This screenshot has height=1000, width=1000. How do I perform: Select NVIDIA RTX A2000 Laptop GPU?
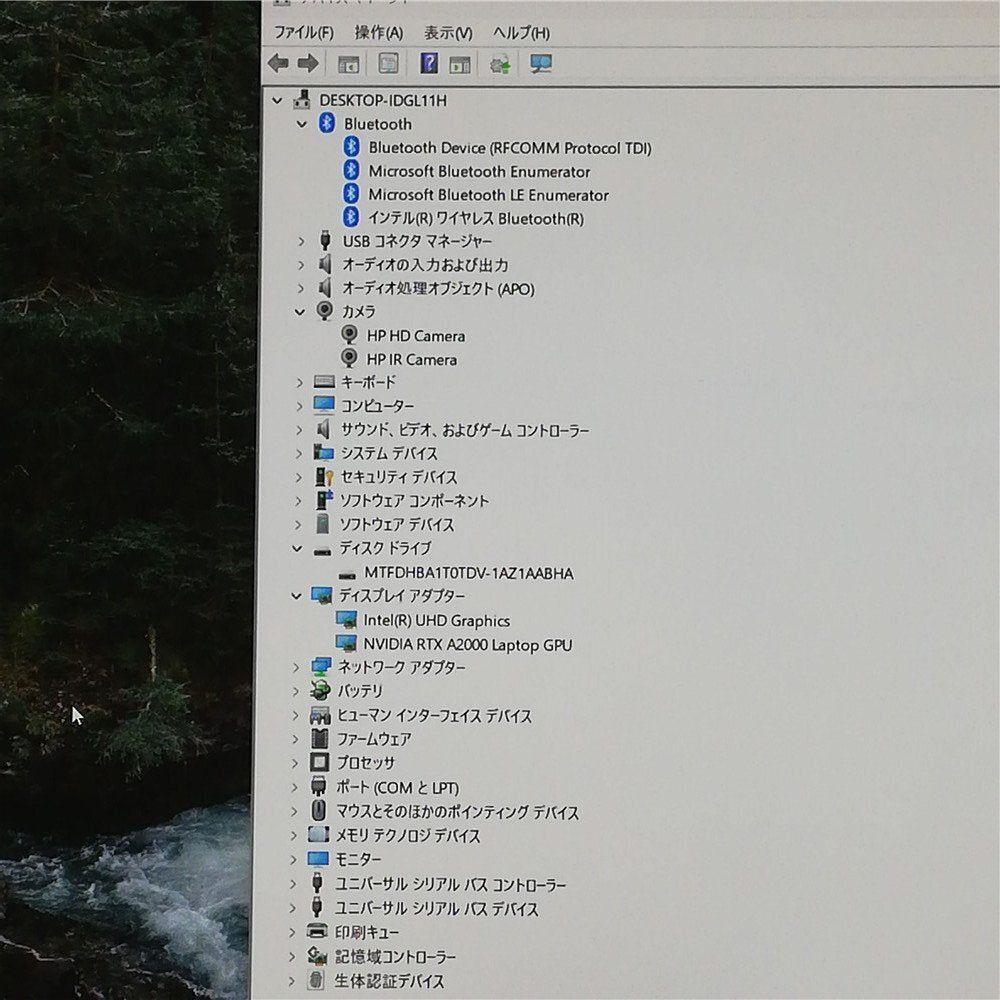tap(467, 645)
